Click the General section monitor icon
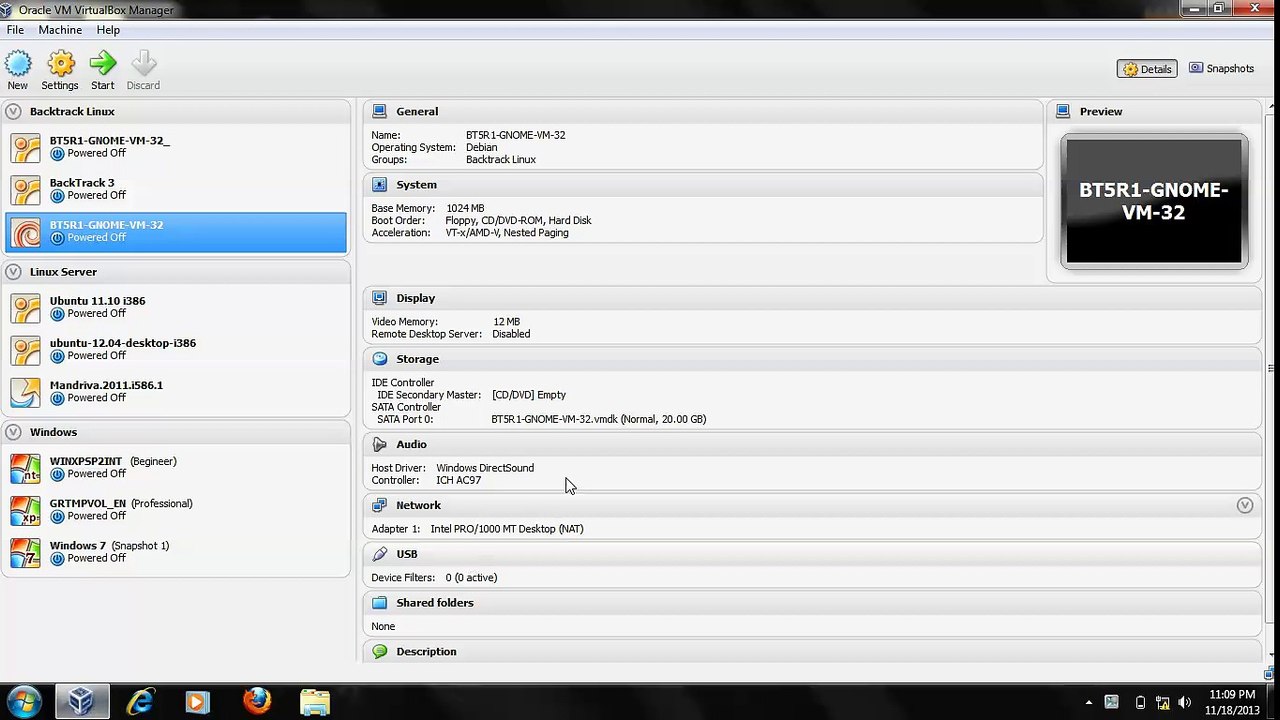 pyautogui.click(x=379, y=111)
